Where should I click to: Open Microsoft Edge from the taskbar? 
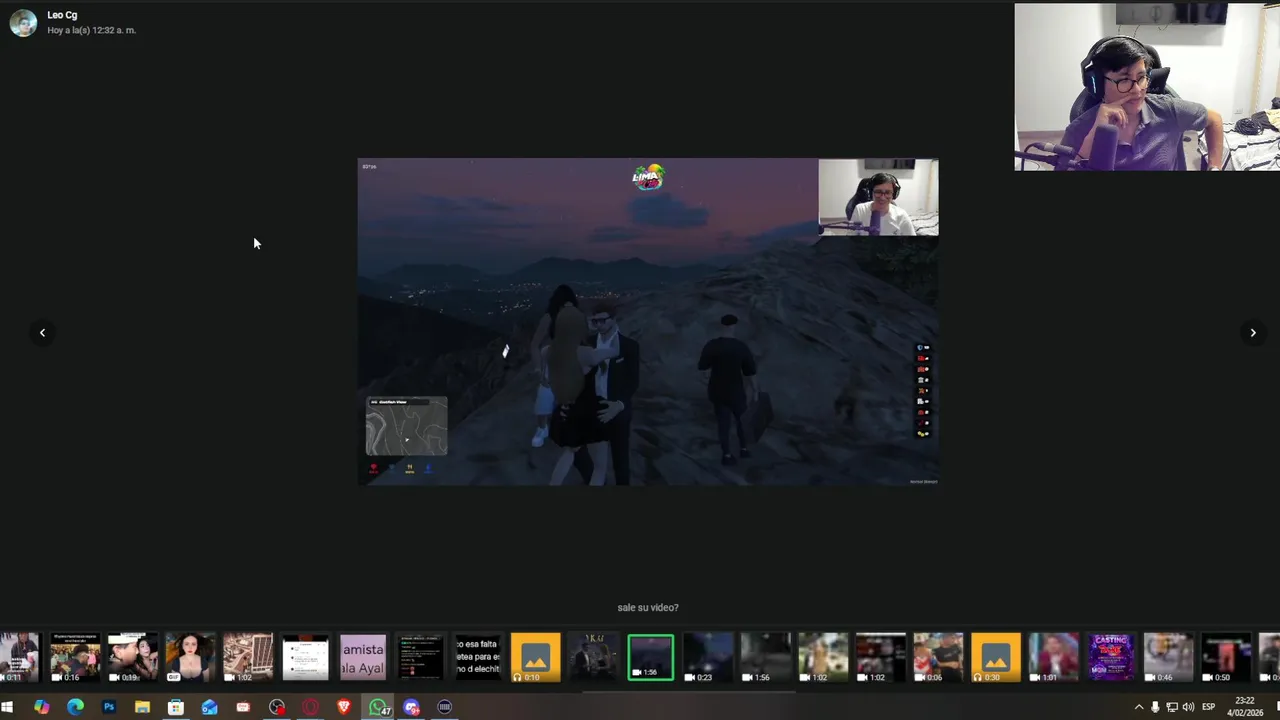[x=75, y=707]
